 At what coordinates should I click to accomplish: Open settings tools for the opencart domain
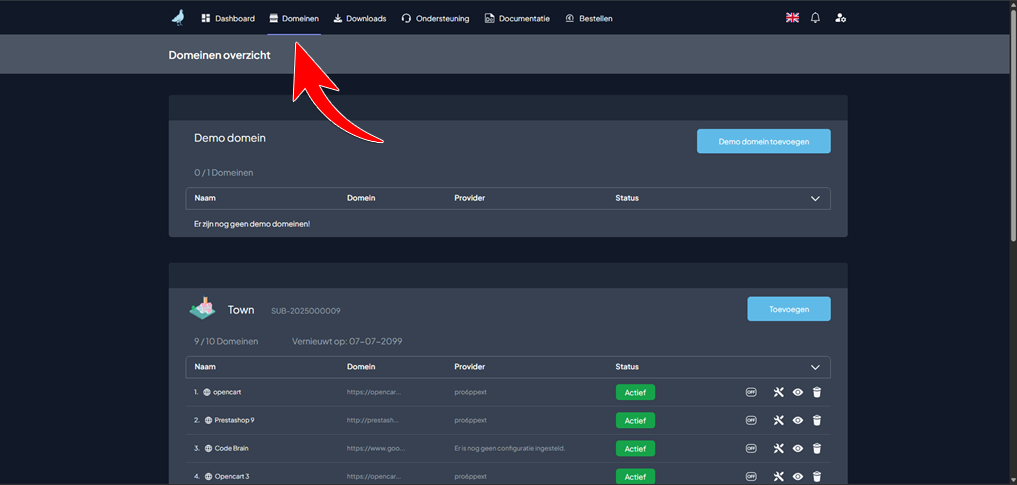coord(778,392)
